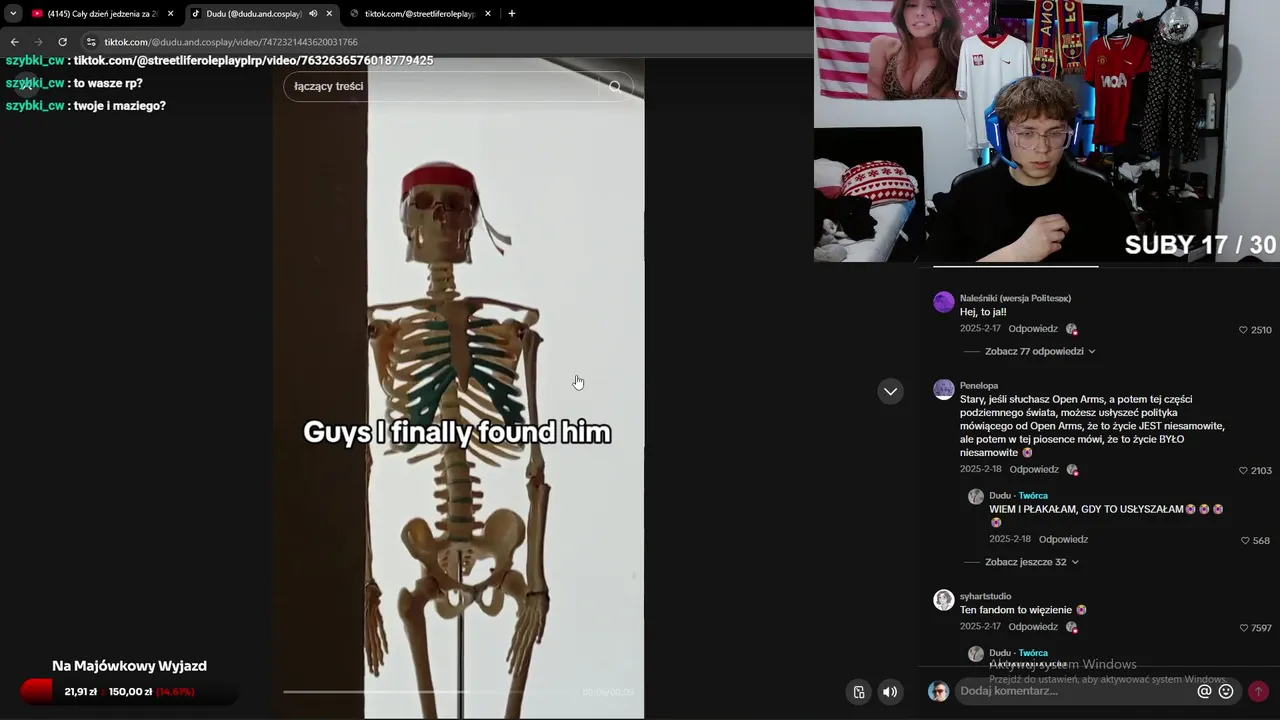This screenshot has width=1280, height=720.
Task: Like Dudu's reply with 568 likes
Action: pyautogui.click(x=1245, y=540)
